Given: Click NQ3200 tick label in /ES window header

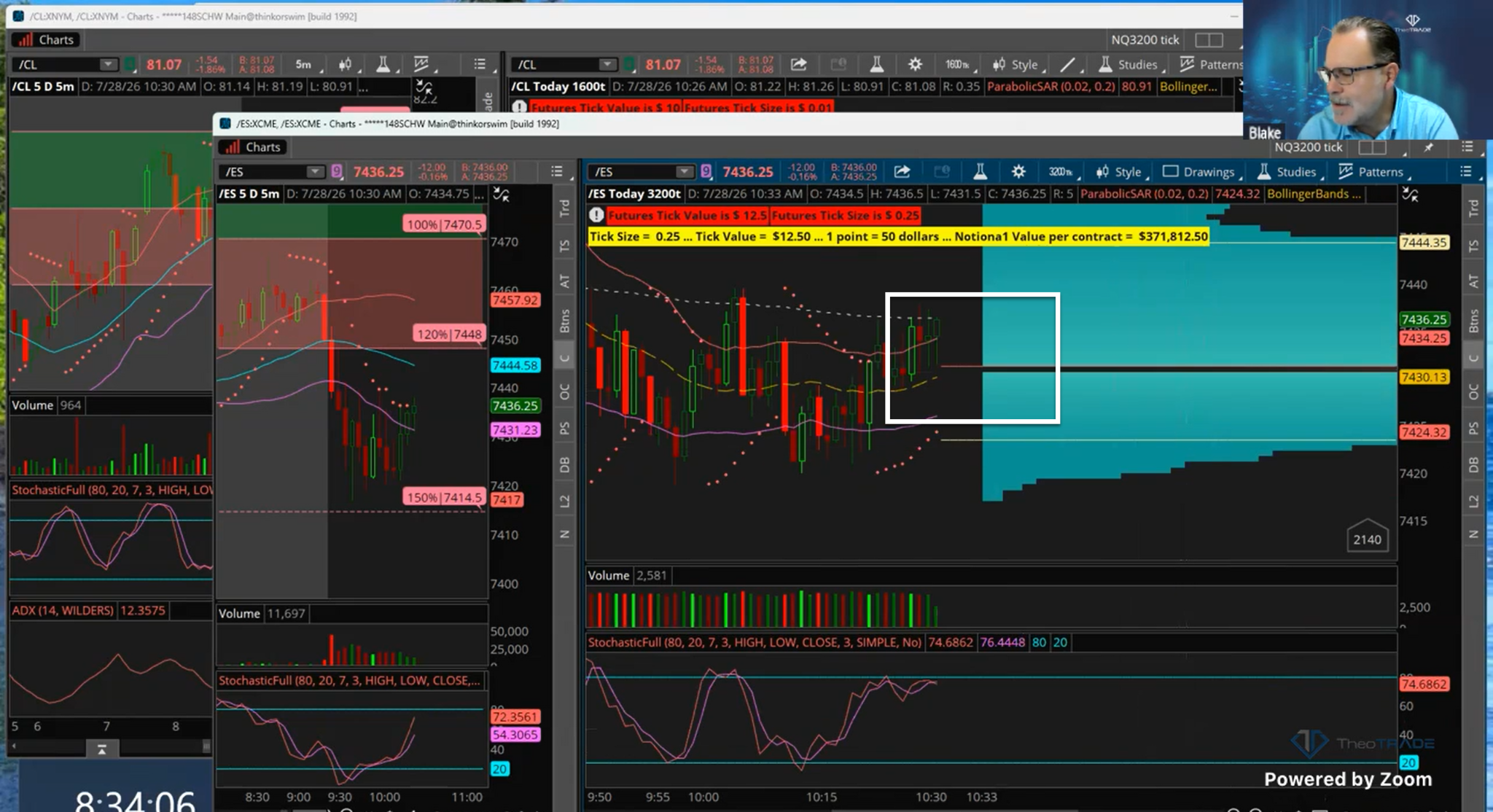Looking at the screenshot, I should (x=1308, y=147).
